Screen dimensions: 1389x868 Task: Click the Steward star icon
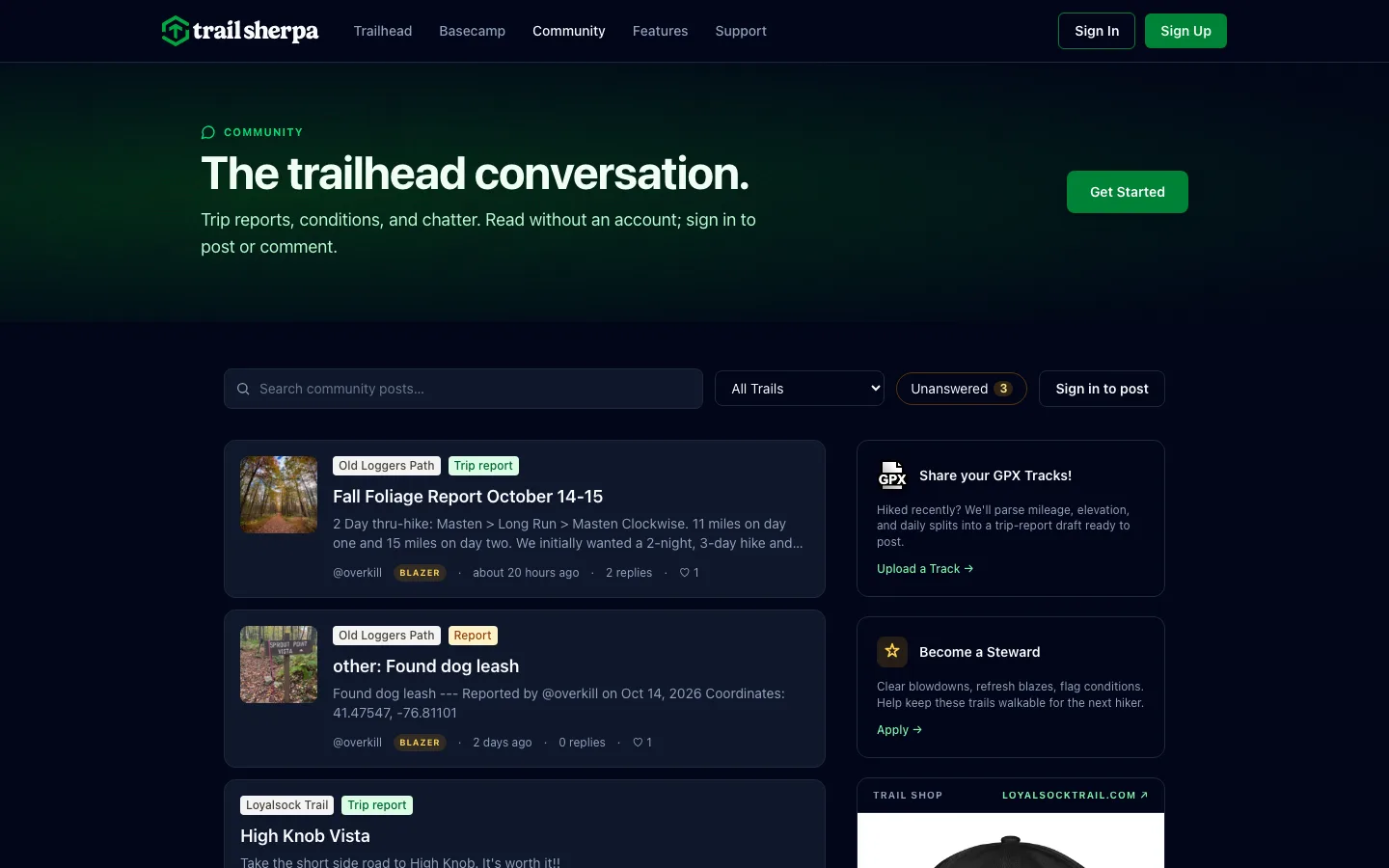click(892, 652)
